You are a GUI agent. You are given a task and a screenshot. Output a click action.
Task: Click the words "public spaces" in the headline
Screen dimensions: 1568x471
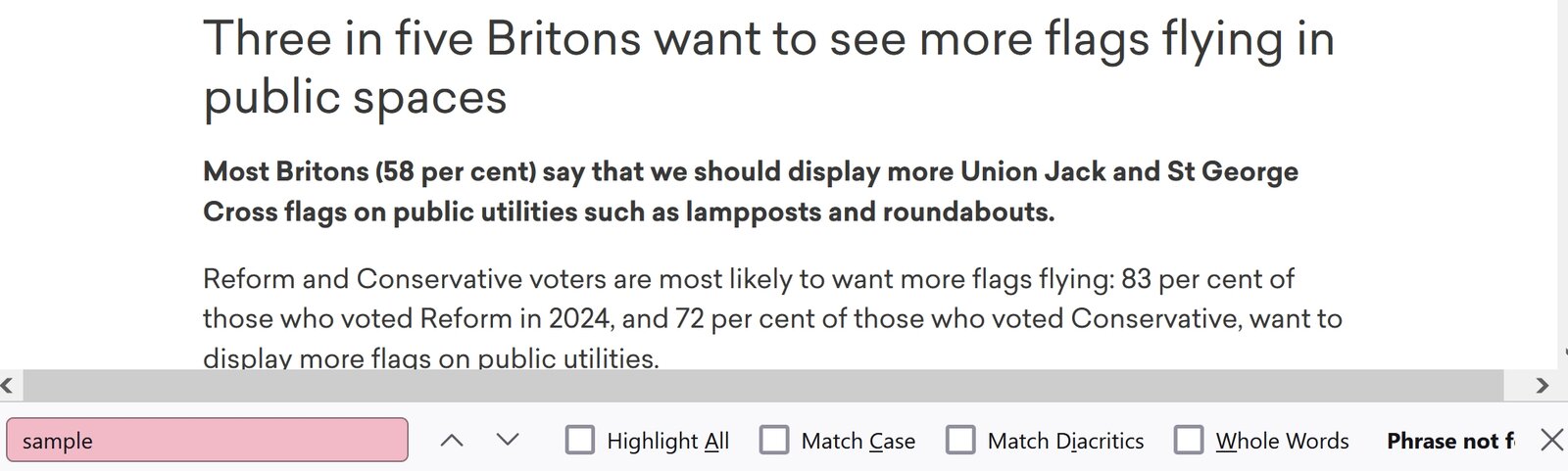point(355,97)
